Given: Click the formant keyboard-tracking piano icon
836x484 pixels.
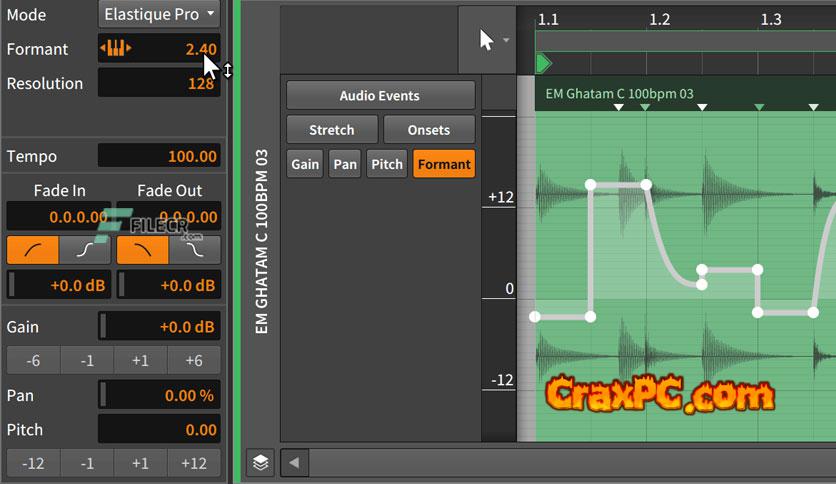Looking at the screenshot, I should [115, 49].
